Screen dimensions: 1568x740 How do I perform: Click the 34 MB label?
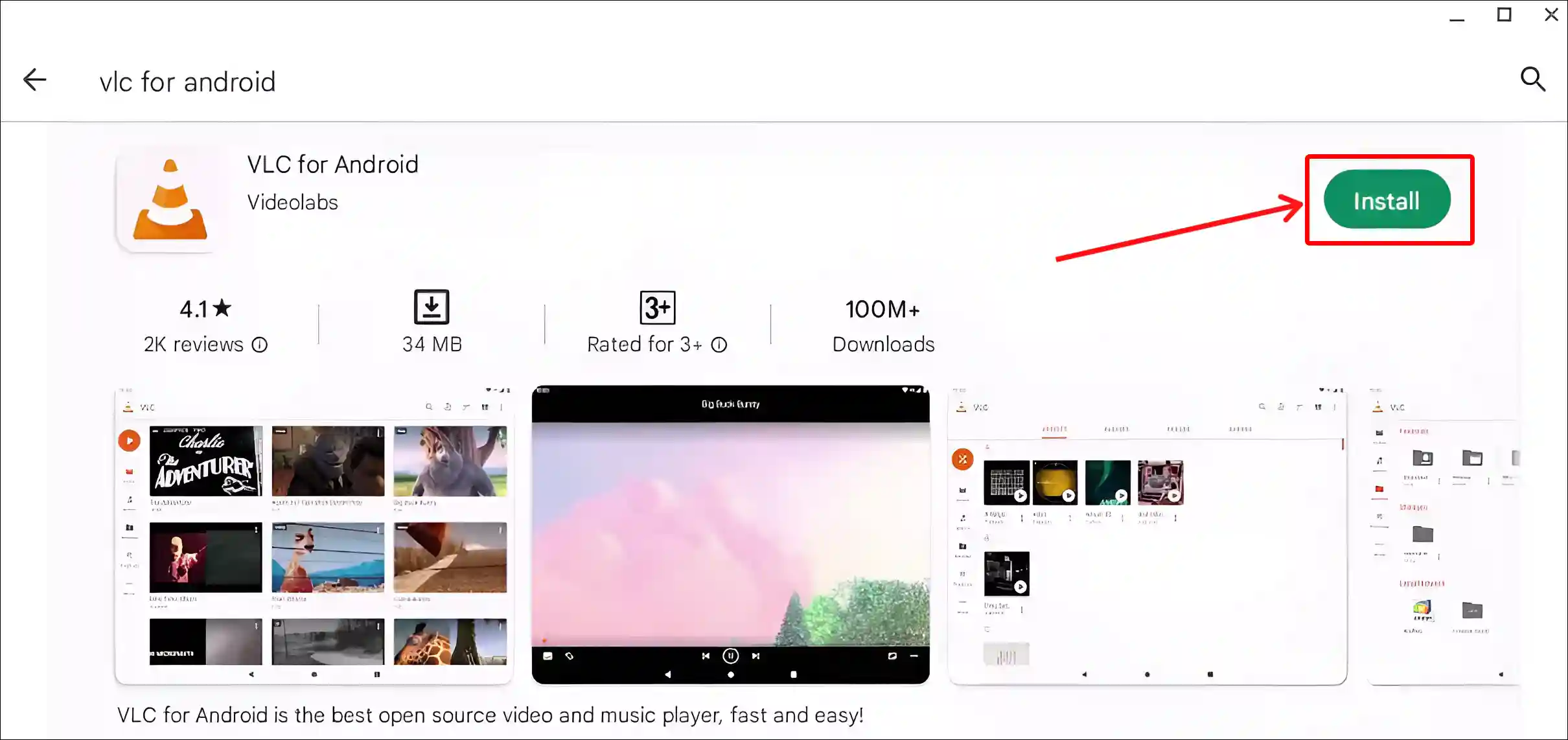432,344
